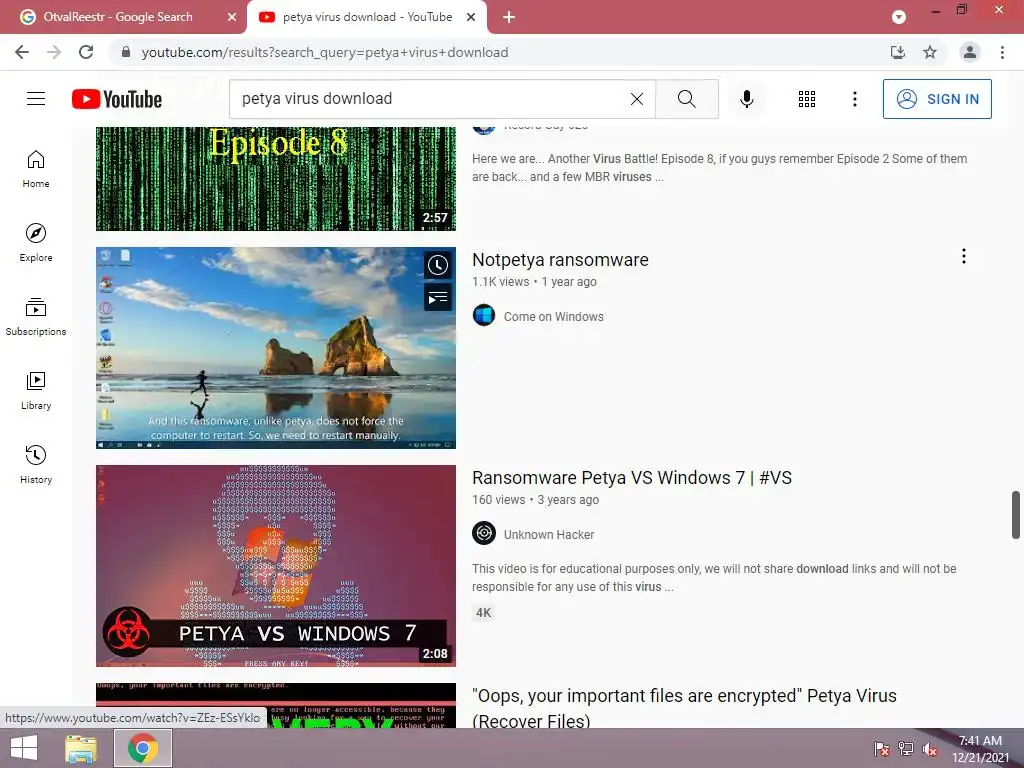The image size is (1024, 768).
Task: Click the Chrome taskbar icon
Action: (143, 748)
